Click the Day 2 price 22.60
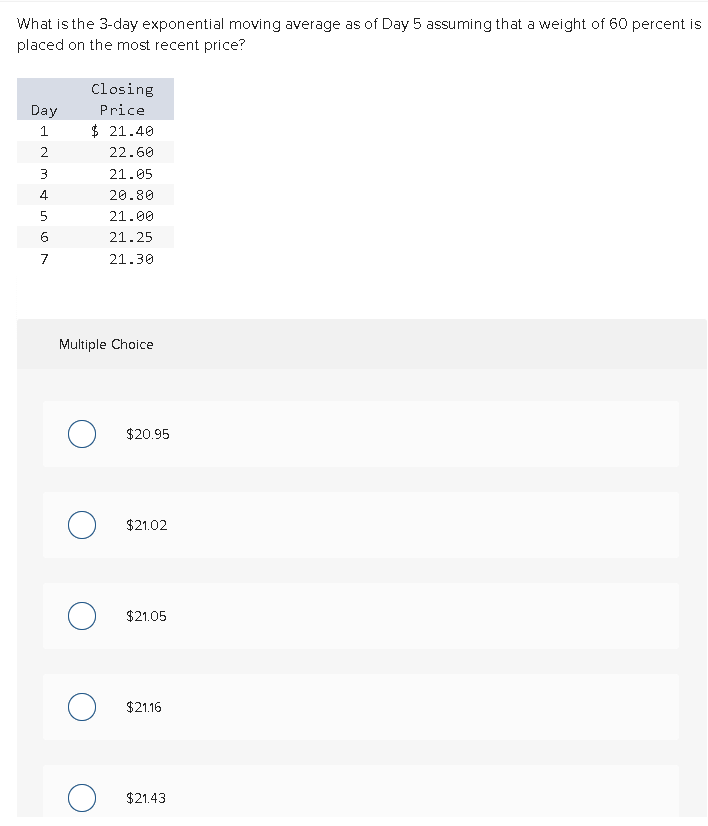The image size is (708, 826). click(x=131, y=152)
